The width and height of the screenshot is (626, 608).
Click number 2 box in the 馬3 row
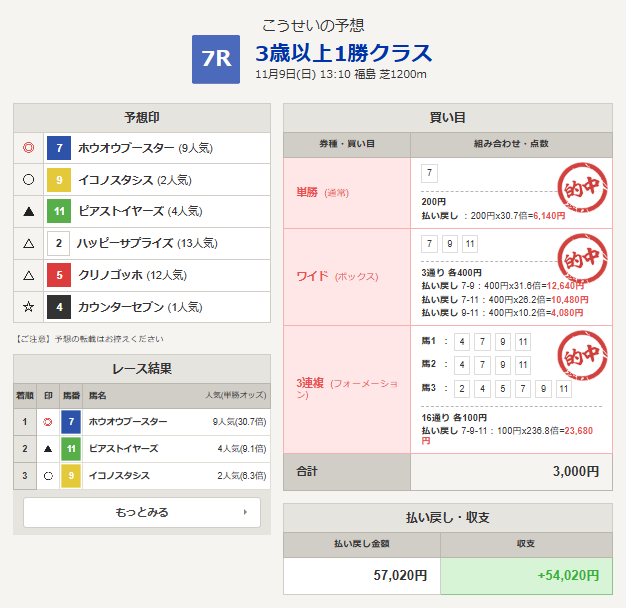click(x=430, y=390)
